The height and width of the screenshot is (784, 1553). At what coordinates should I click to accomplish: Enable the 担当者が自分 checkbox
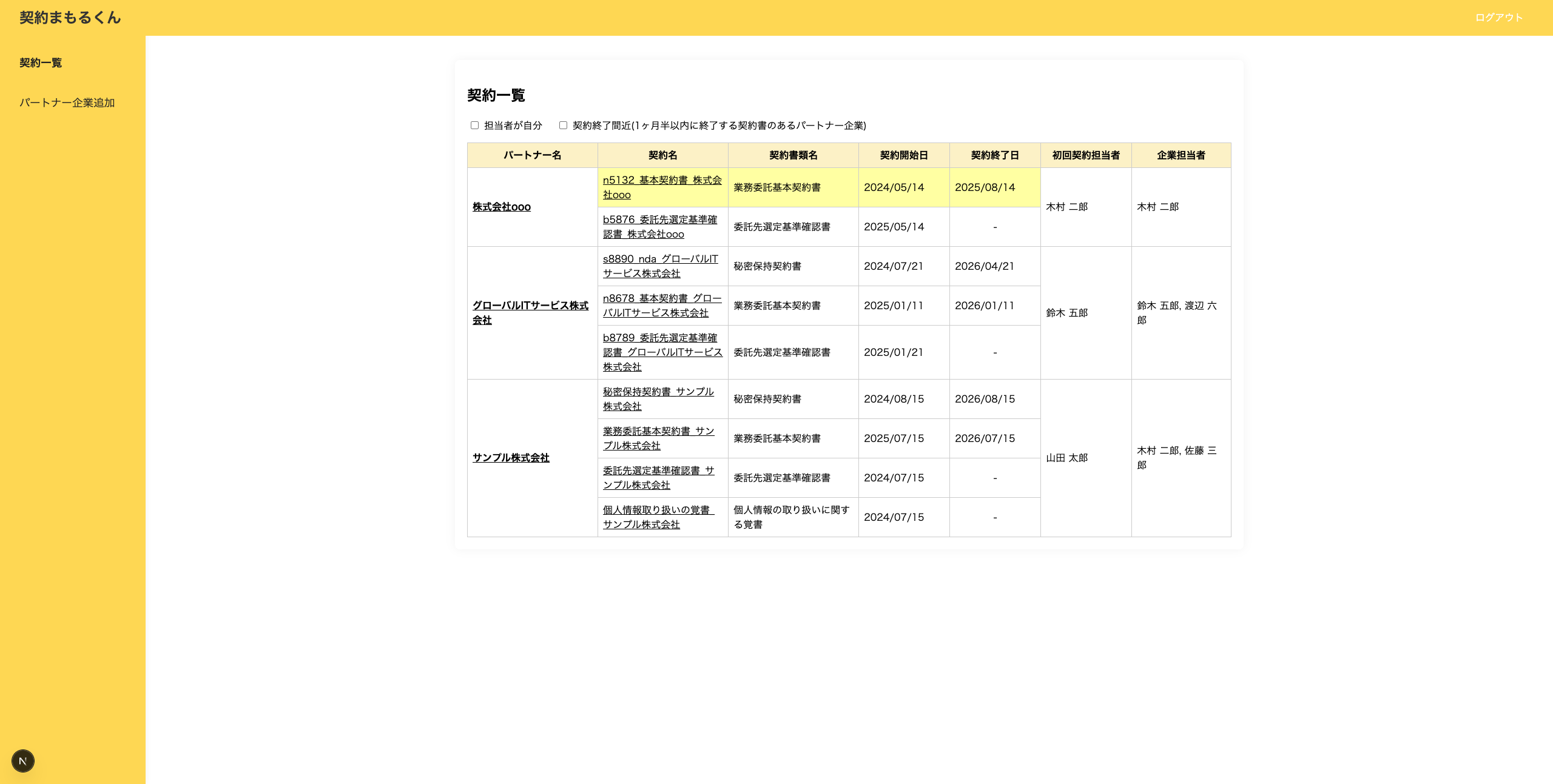pos(474,126)
